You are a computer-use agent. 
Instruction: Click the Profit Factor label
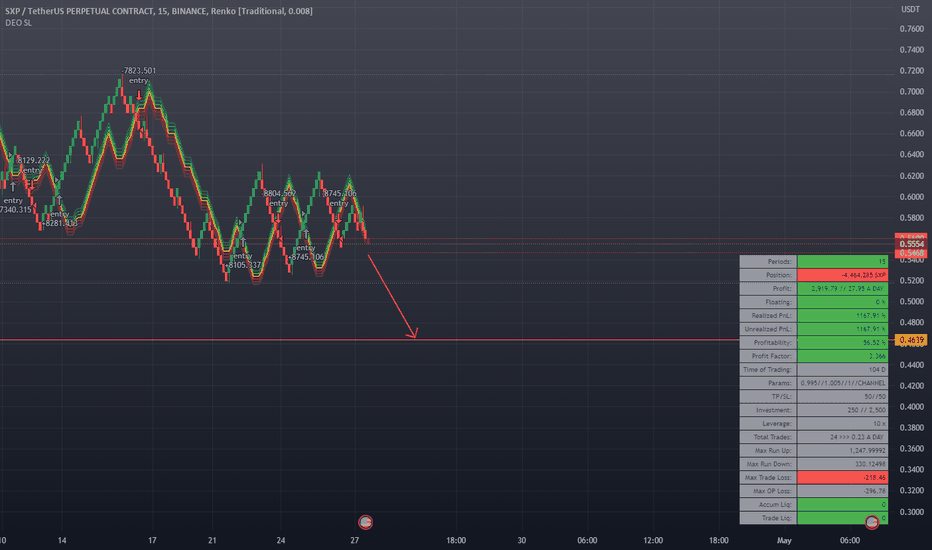click(768, 356)
